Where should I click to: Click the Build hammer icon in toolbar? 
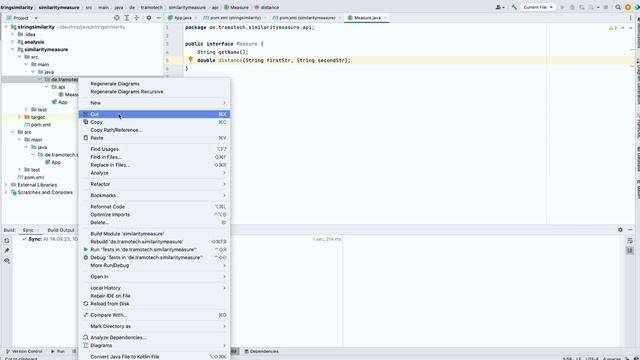pos(514,7)
